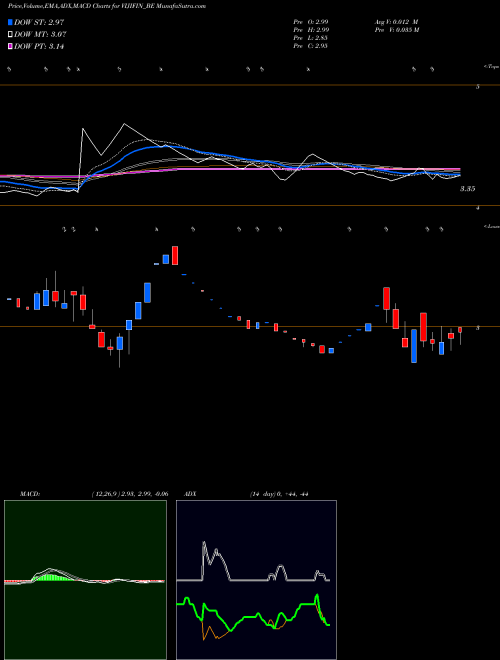This screenshot has height=660, width=500.
Task: Click the ADX (14 day) values text
Action: (x=279, y=494)
